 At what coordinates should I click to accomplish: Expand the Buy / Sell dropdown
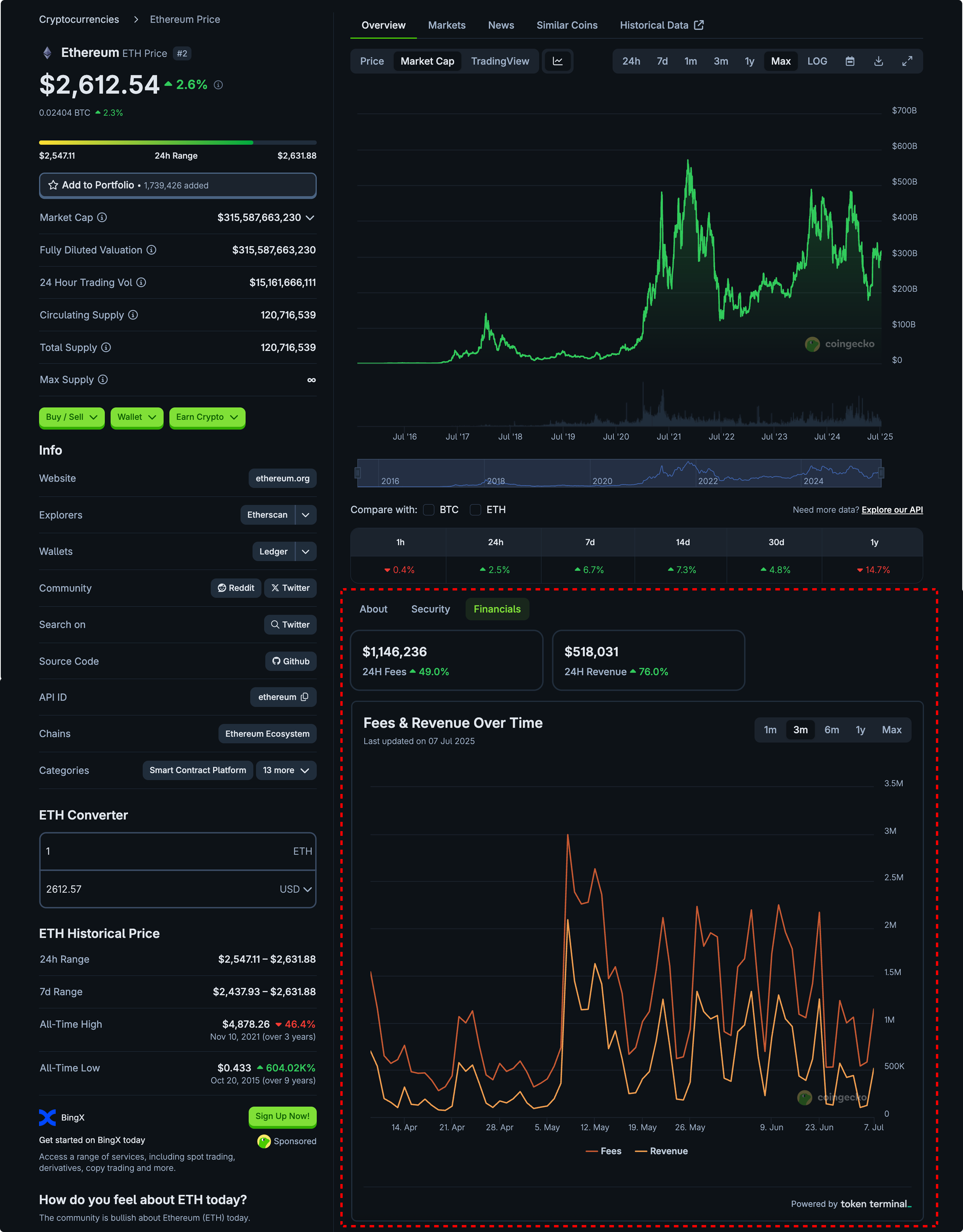[x=72, y=417]
